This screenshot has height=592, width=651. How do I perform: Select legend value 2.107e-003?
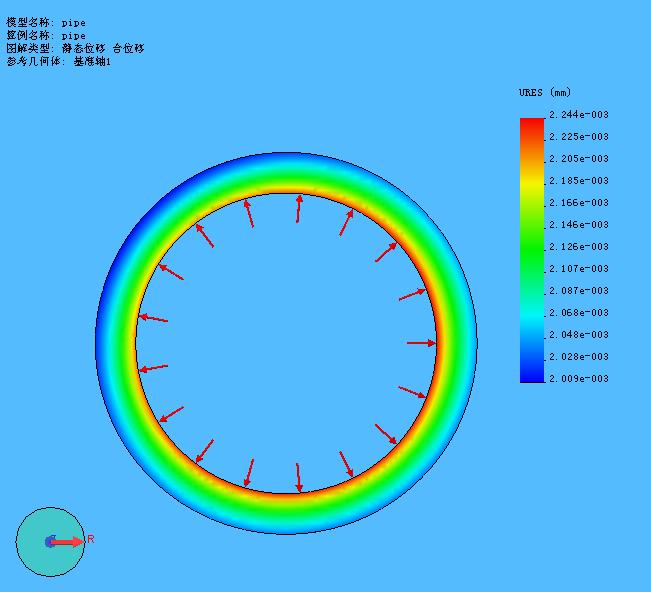579,269
